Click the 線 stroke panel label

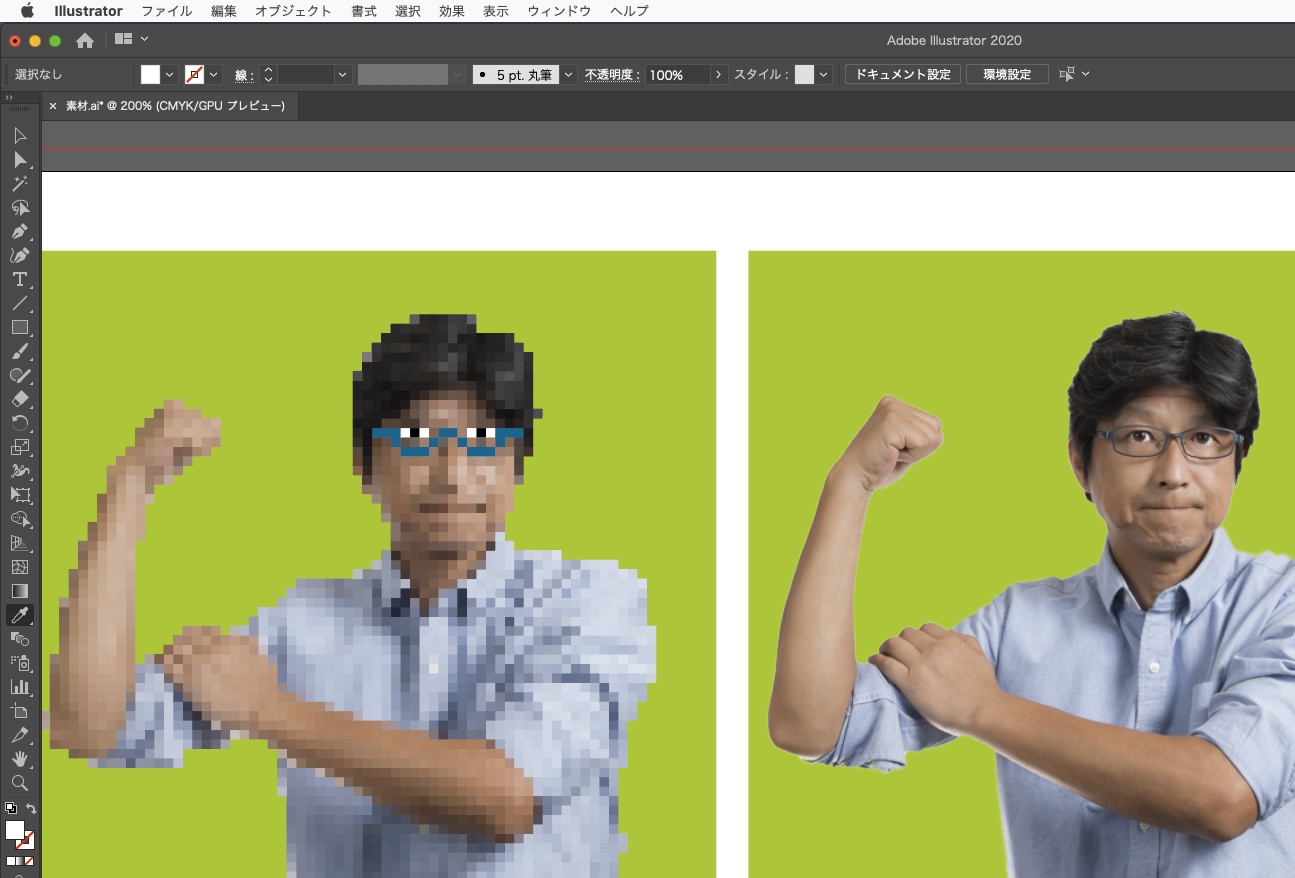tap(244, 75)
